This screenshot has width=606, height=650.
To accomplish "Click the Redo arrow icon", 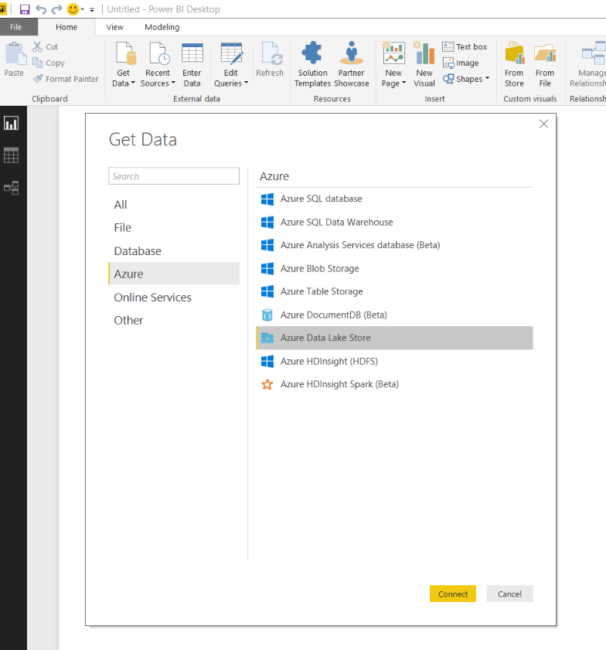I will [x=57, y=9].
